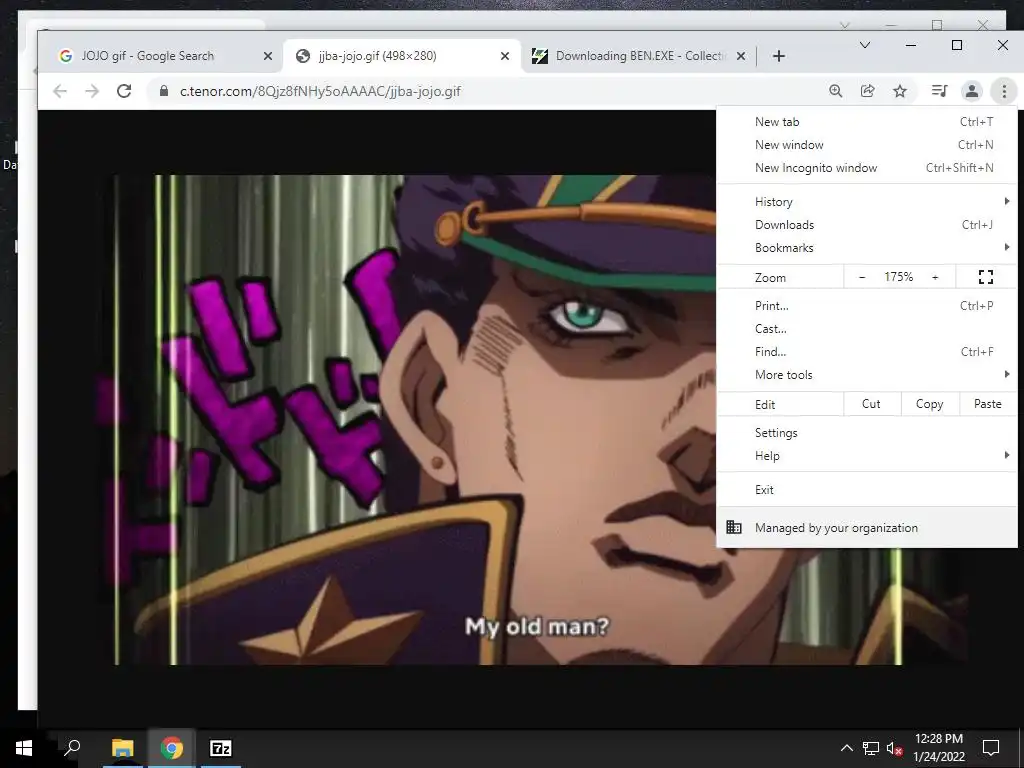Open a New Incognito window
Viewport: 1024px width, 768px height.
pos(867,168)
